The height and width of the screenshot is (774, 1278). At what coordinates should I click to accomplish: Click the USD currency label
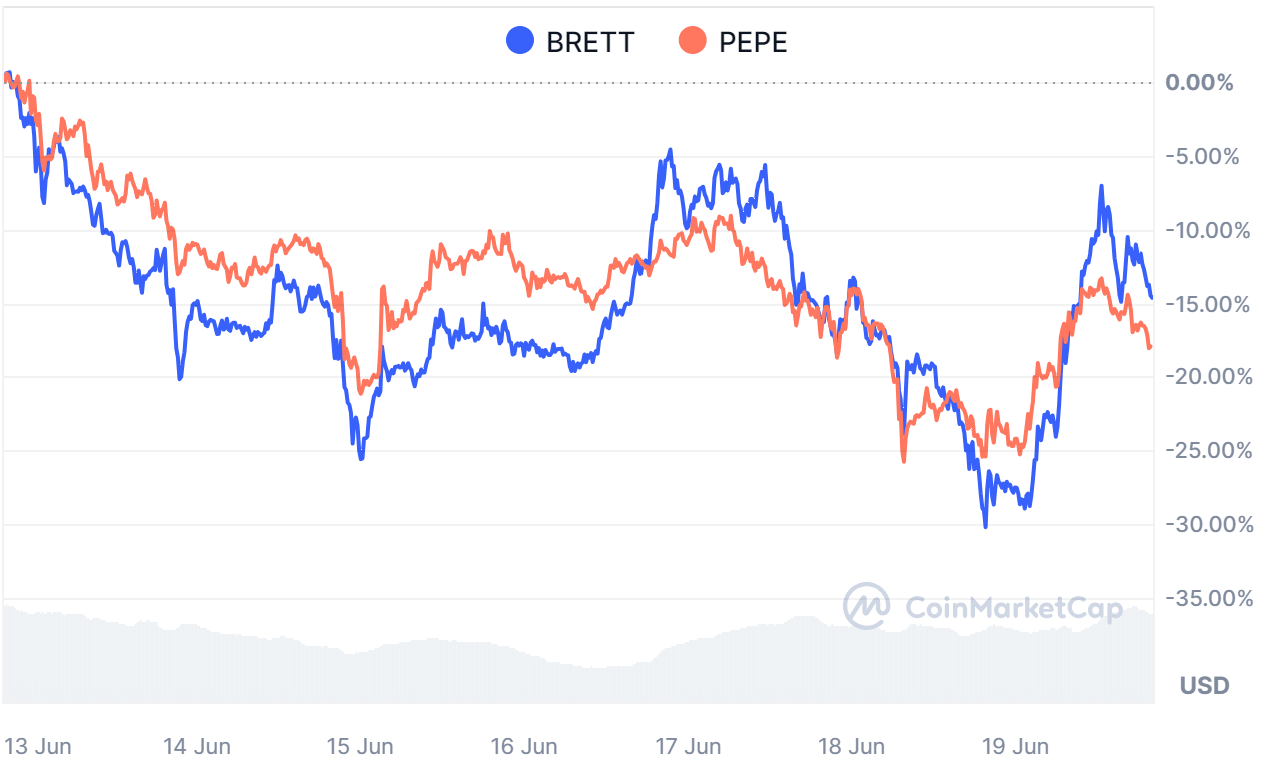click(x=1204, y=686)
